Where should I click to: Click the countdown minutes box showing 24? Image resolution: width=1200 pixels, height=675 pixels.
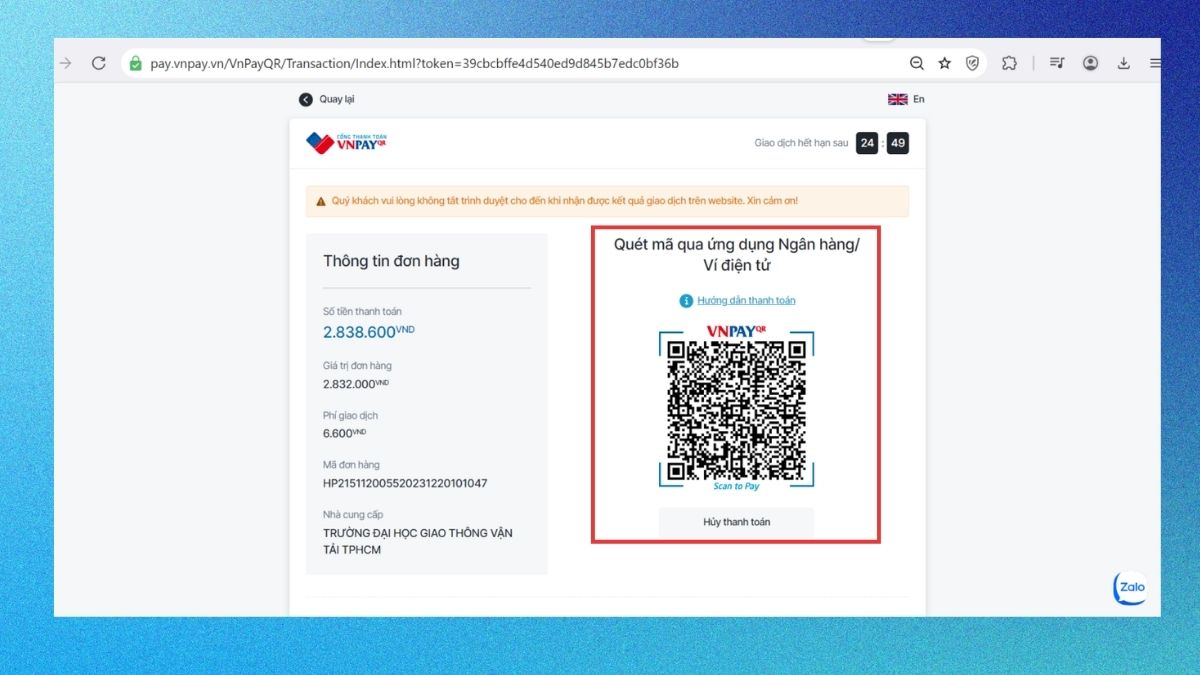point(868,143)
